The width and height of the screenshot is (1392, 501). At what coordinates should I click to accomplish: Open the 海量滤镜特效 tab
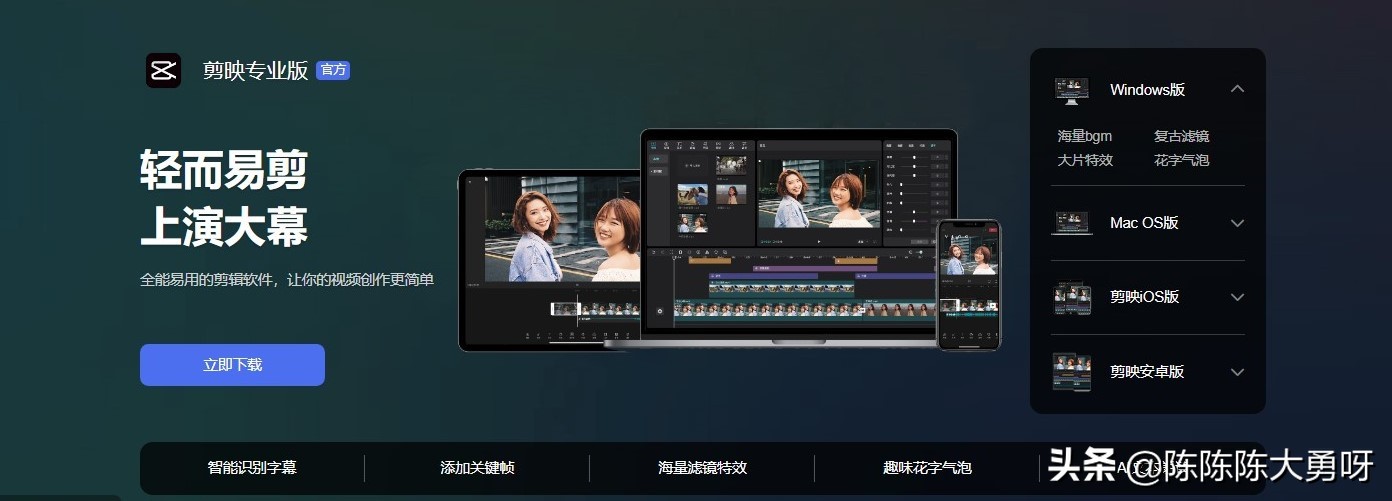coord(702,468)
